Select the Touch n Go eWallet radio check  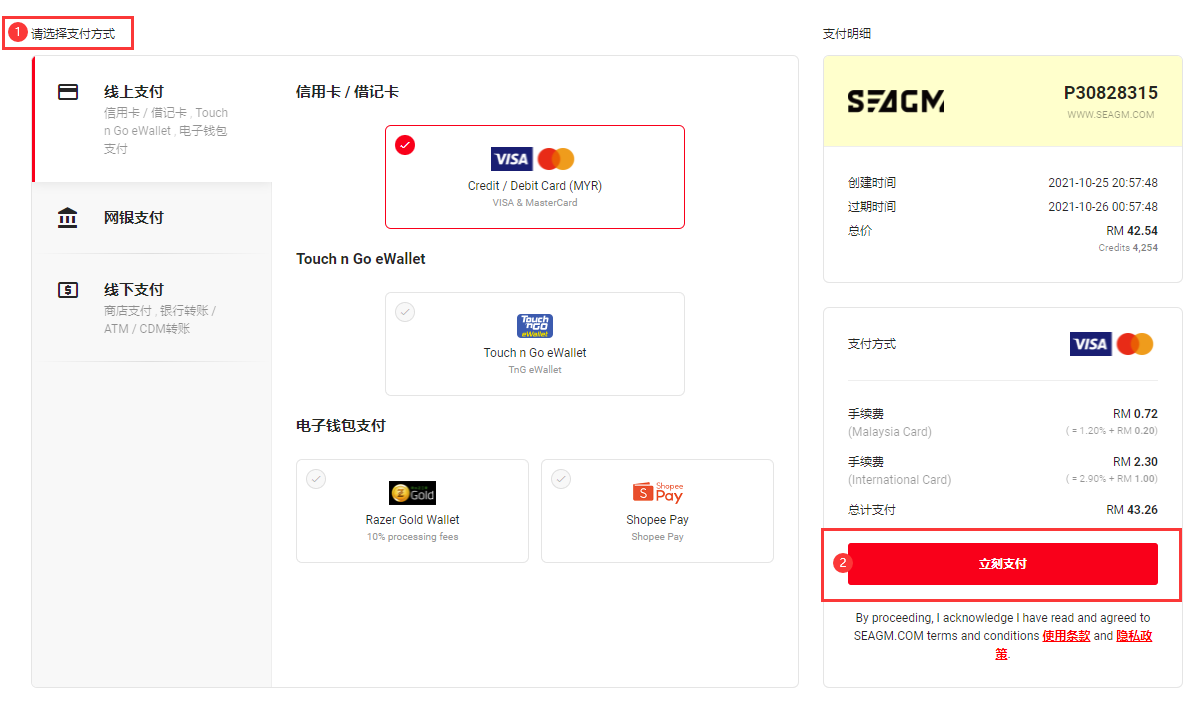(x=405, y=312)
